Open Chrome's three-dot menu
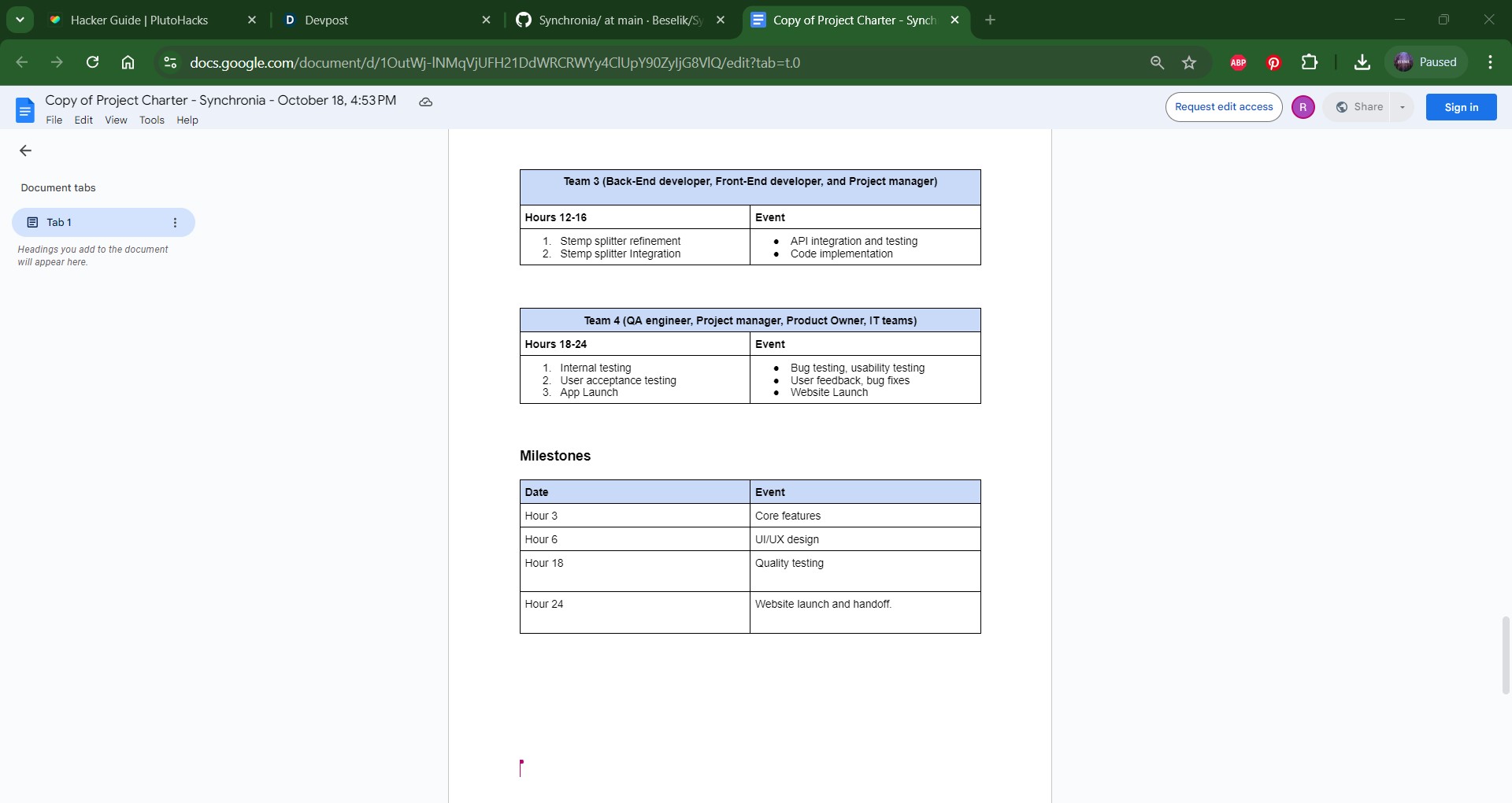This screenshot has height=803, width=1512. click(1490, 62)
